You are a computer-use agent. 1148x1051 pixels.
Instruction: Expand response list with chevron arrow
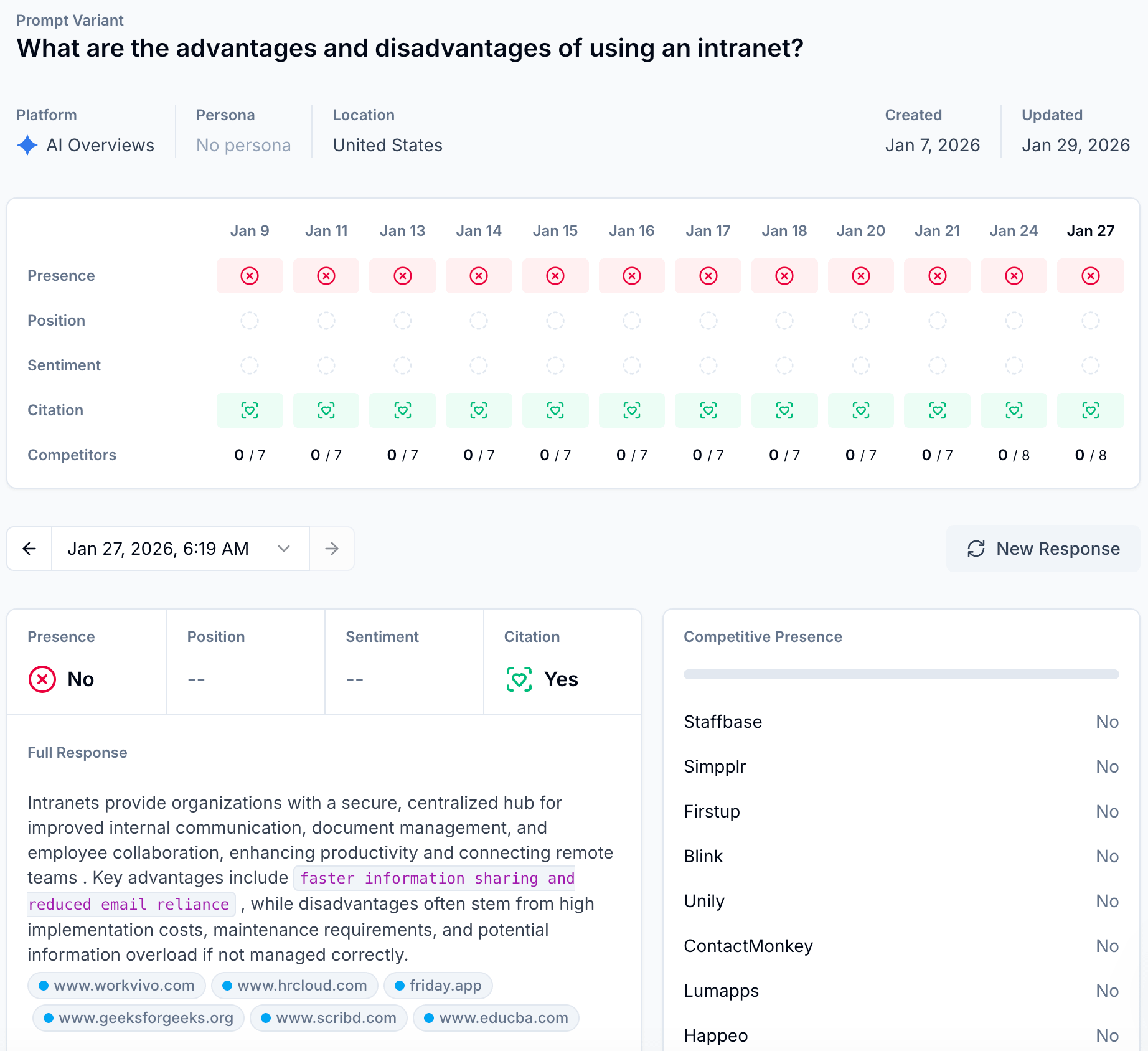click(x=285, y=549)
